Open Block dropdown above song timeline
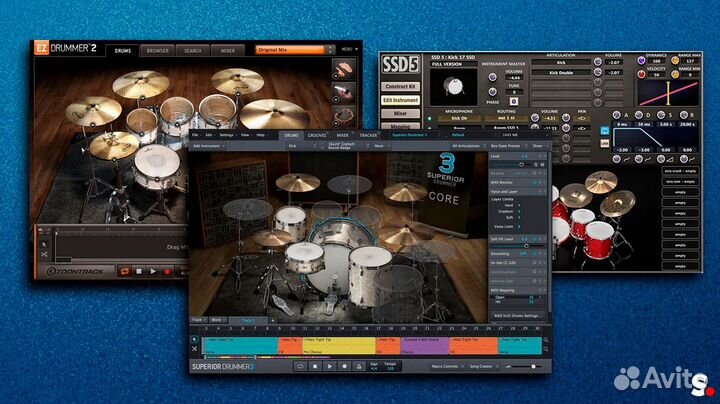 click(x=218, y=320)
